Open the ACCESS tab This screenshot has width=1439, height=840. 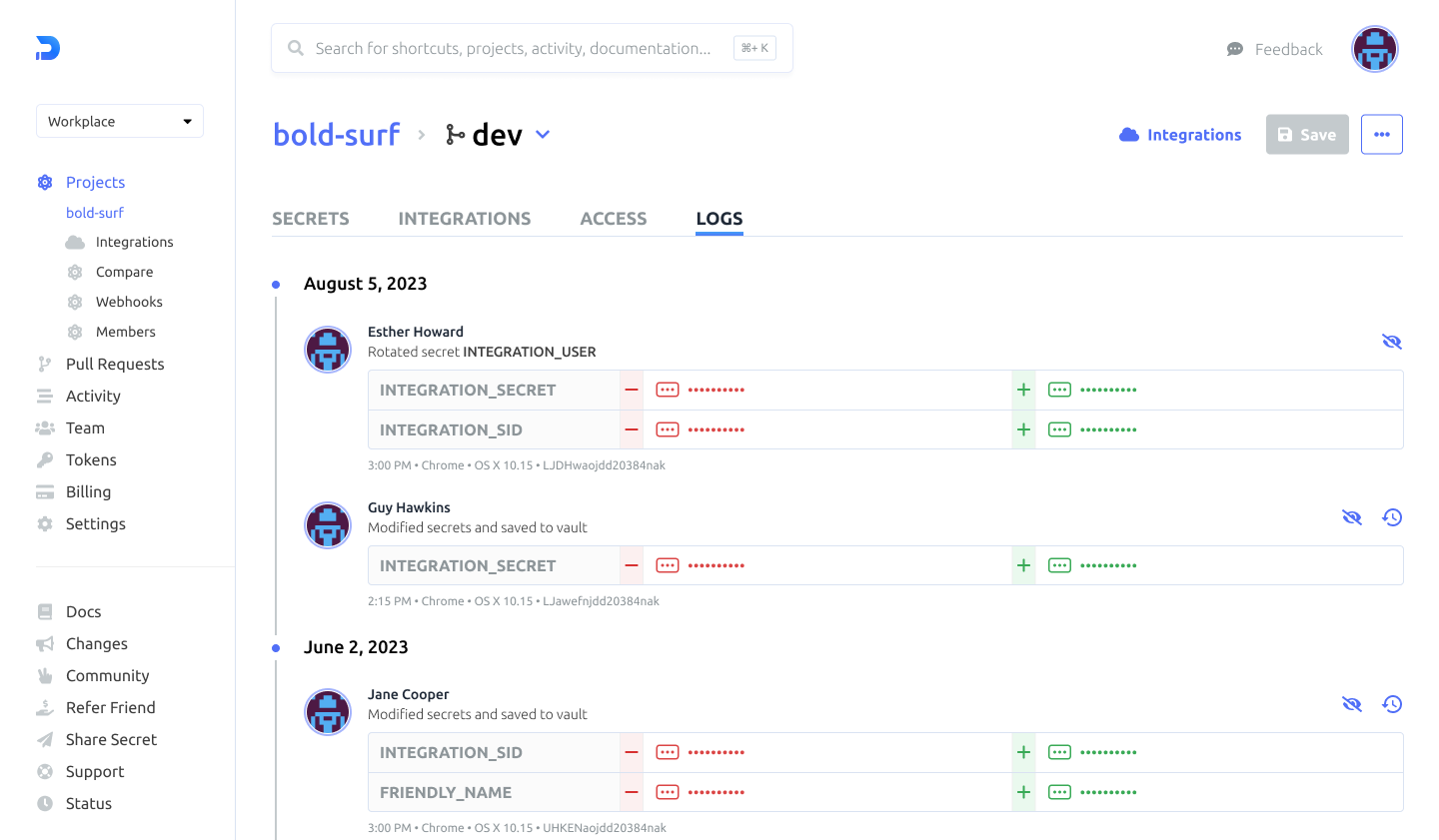click(x=613, y=218)
